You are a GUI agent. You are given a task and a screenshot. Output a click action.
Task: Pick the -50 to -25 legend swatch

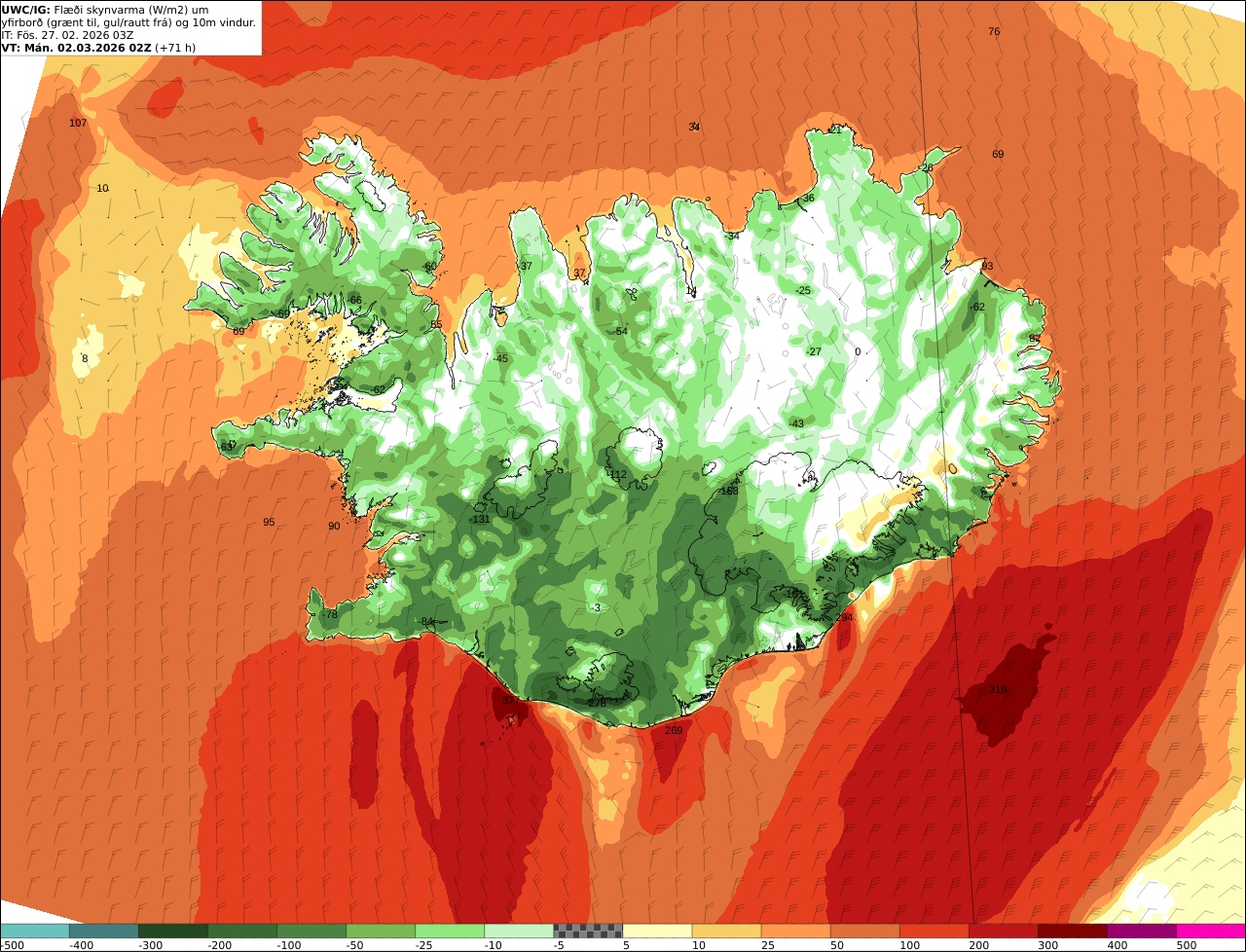(x=381, y=931)
